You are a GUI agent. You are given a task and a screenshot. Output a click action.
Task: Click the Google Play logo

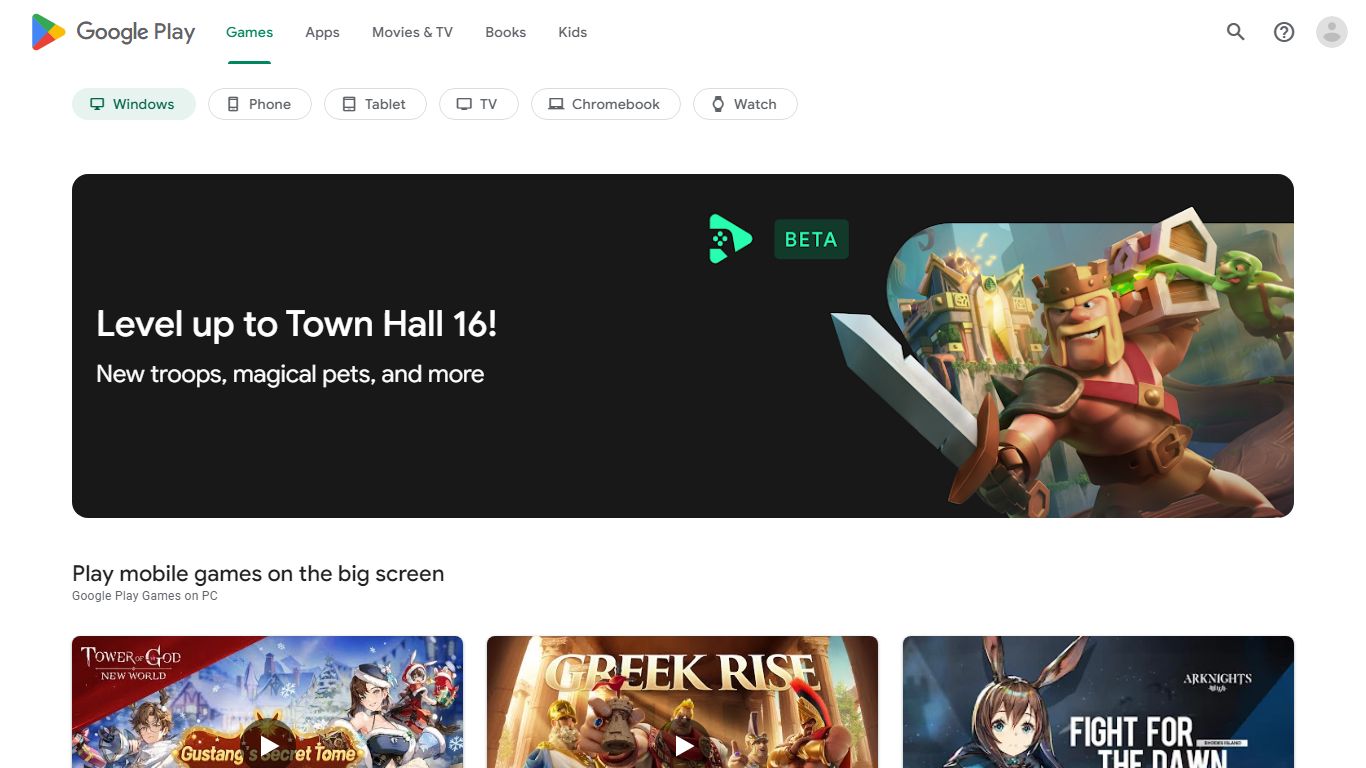[x=113, y=32]
